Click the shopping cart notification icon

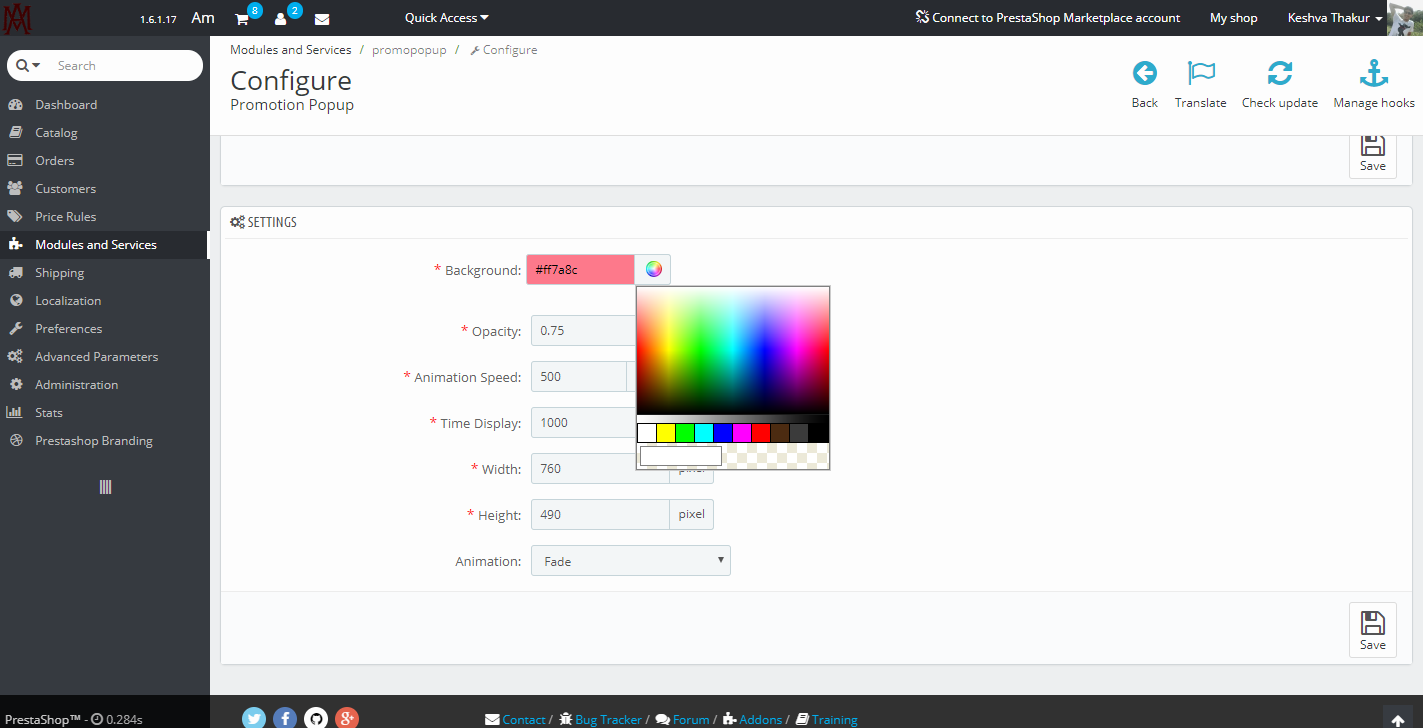coord(242,18)
